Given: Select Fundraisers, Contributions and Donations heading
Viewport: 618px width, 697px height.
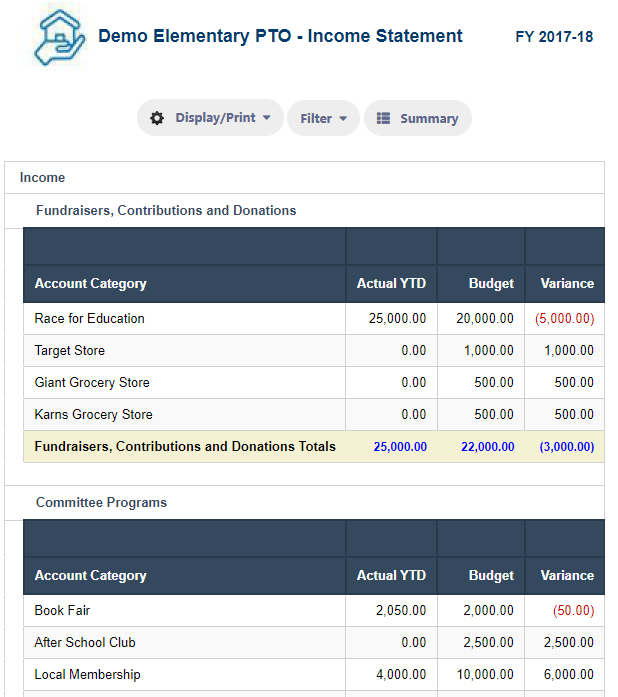Looking at the screenshot, I should [x=166, y=210].
